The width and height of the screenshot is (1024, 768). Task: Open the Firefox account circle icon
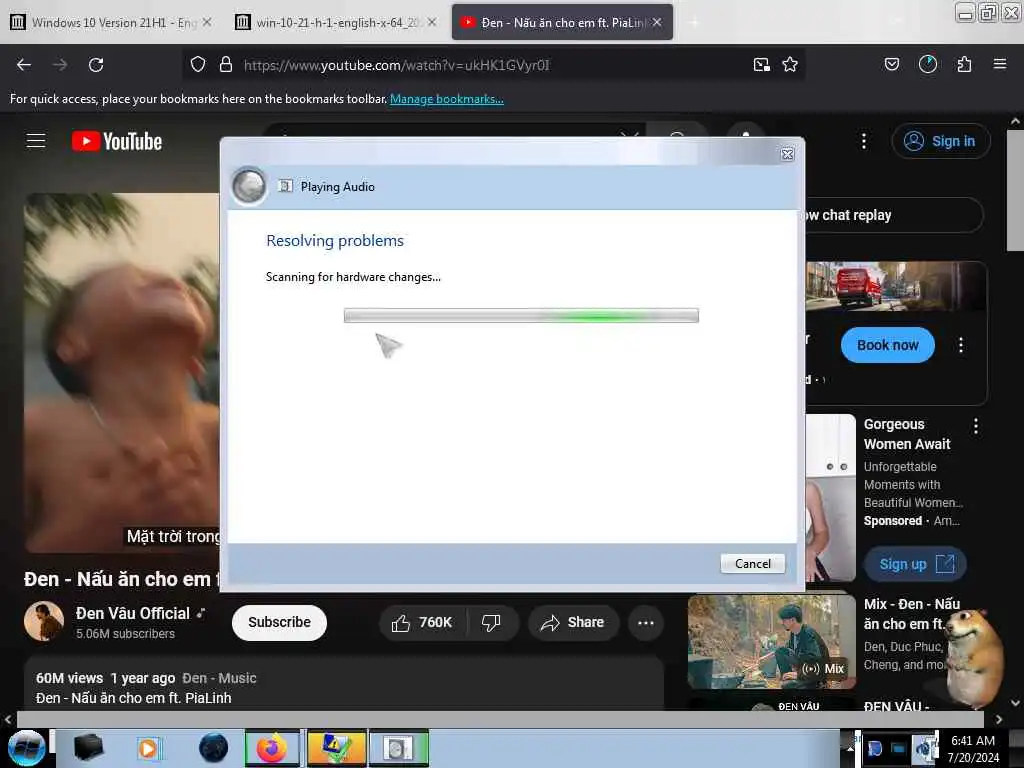(x=927, y=64)
